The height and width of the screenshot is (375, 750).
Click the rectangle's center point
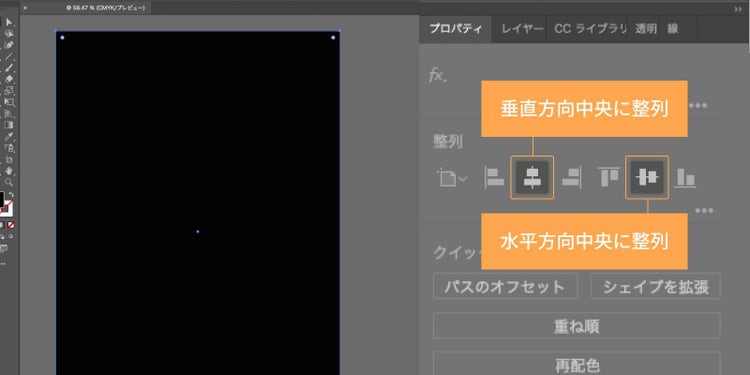[198, 232]
